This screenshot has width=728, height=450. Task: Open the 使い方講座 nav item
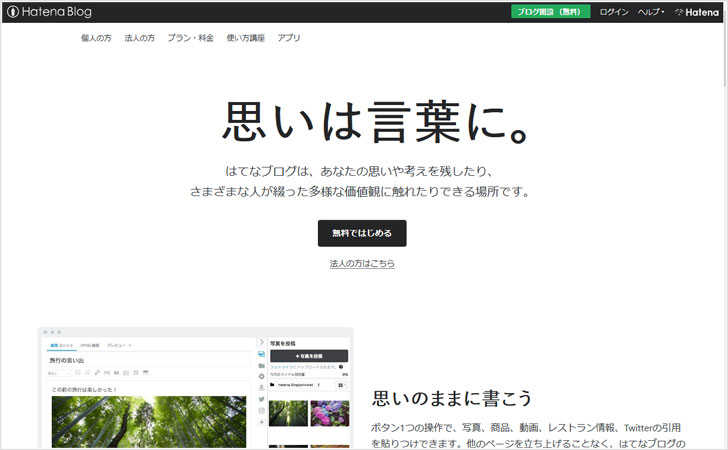(246, 38)
